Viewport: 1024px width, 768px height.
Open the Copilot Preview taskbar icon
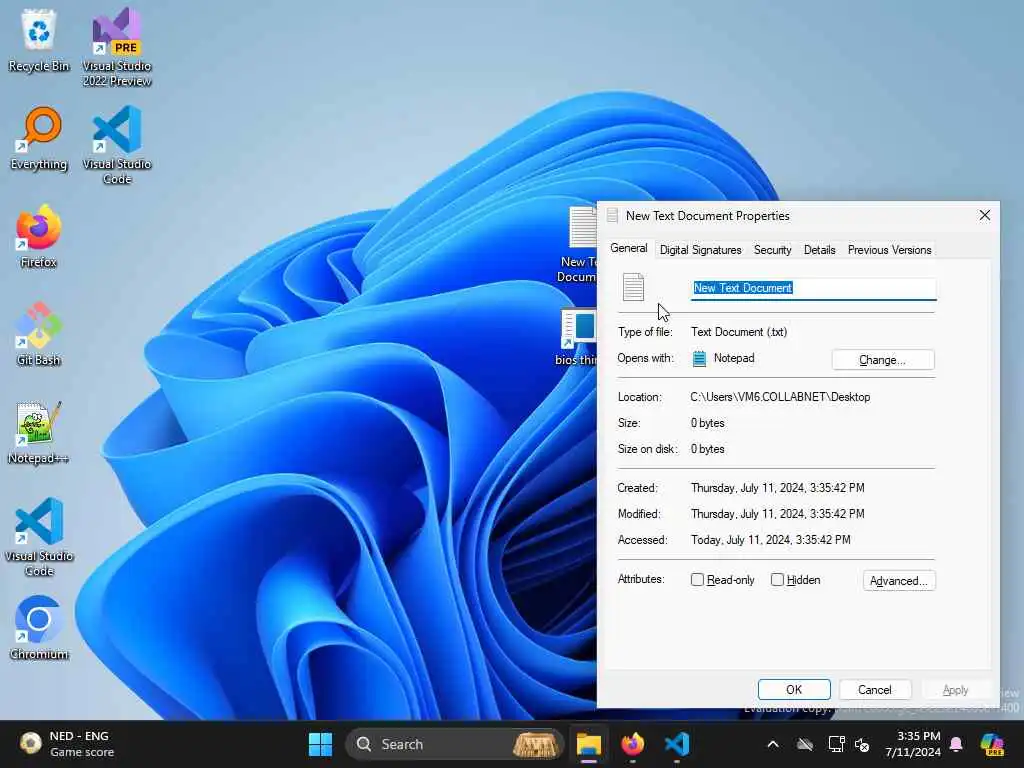coord(993,744)
